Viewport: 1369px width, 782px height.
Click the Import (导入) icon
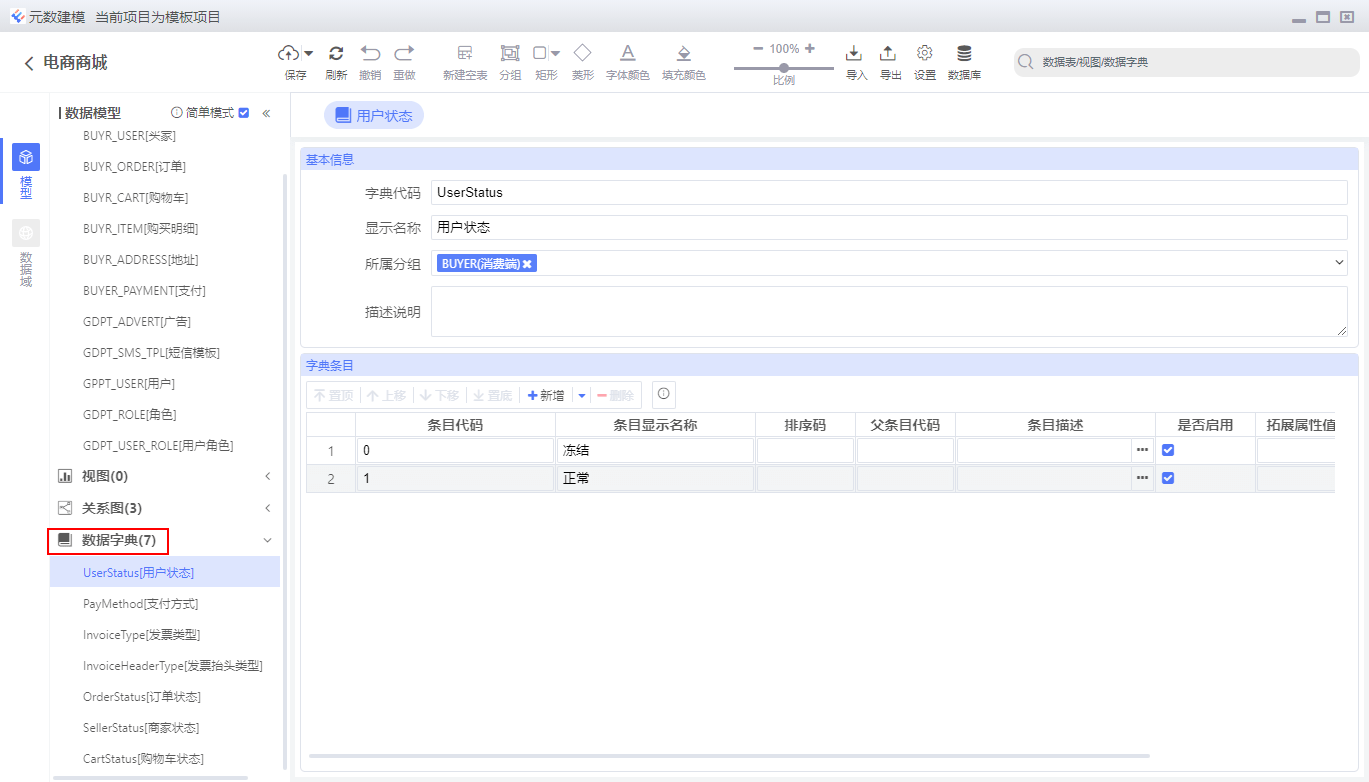click(854, 53)
